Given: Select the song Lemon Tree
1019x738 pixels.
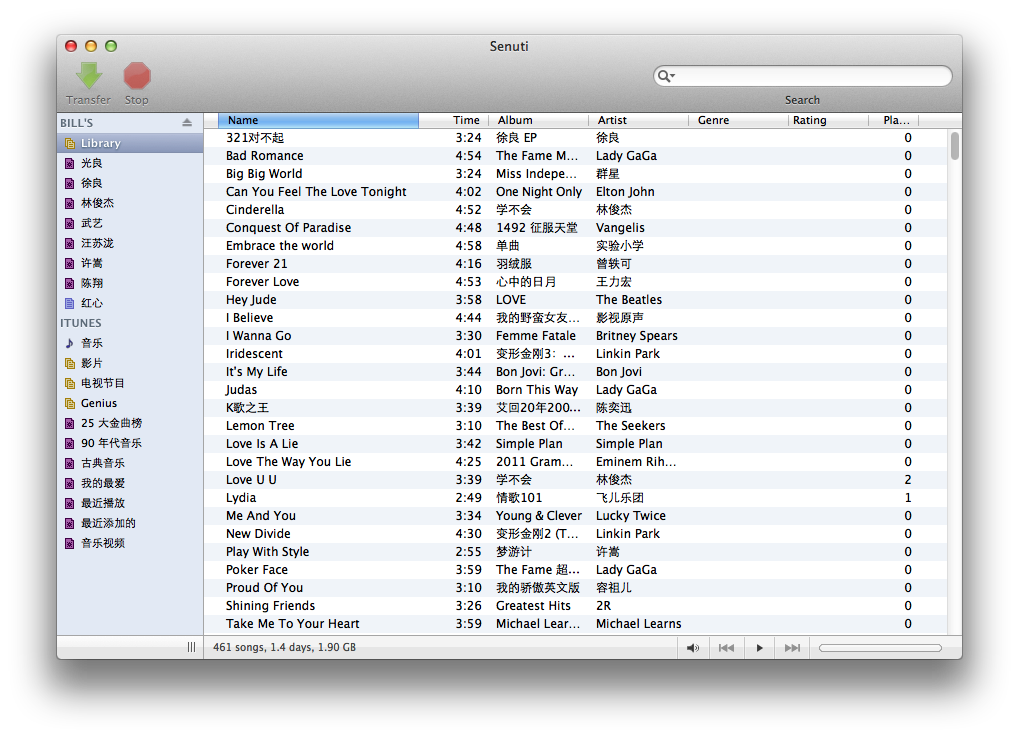Looking at the screenshot, I should click(x=575, y=426).
